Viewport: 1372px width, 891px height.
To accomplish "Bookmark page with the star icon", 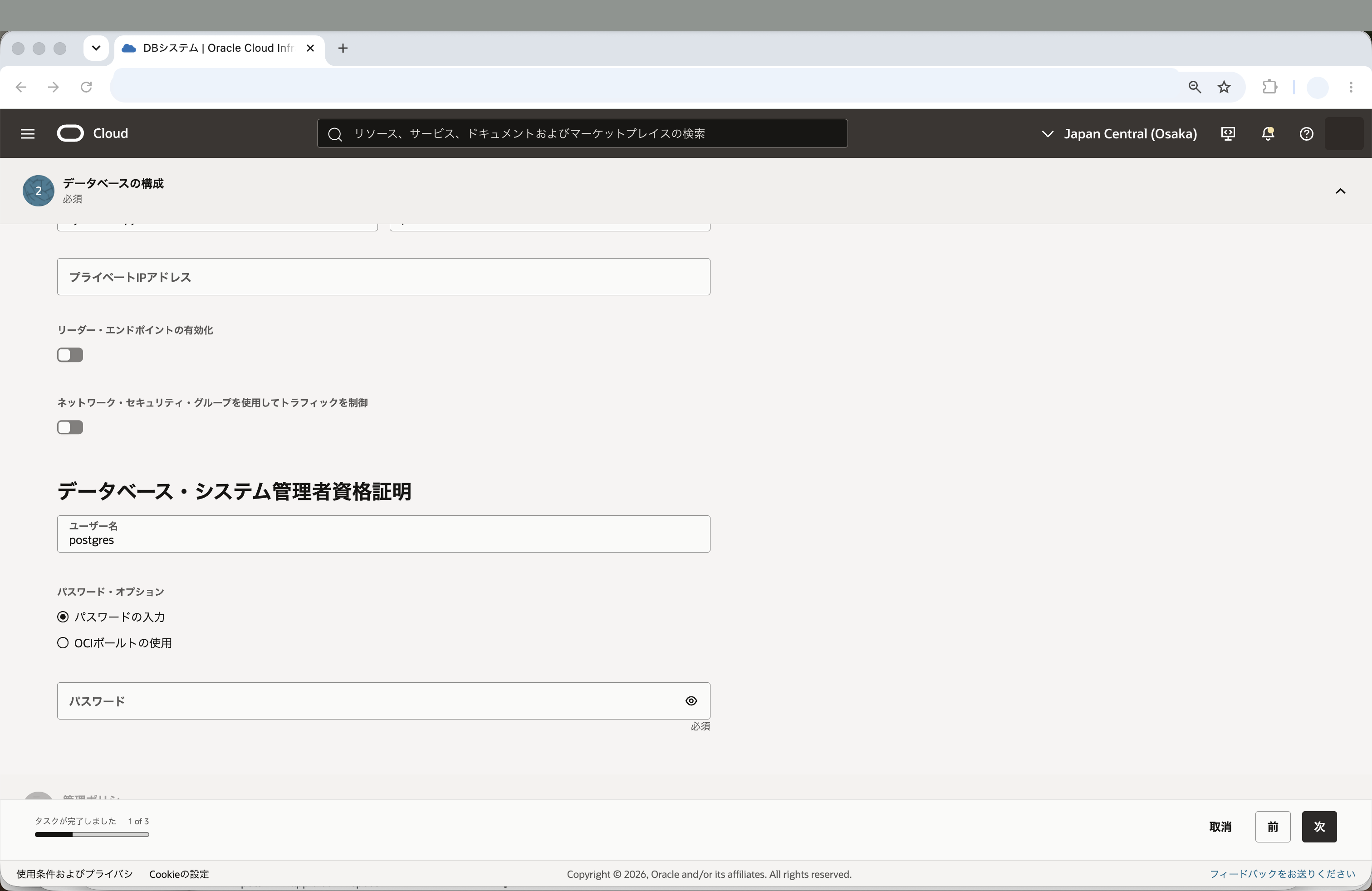I will pyautogui.click(x=1225, y=87).
